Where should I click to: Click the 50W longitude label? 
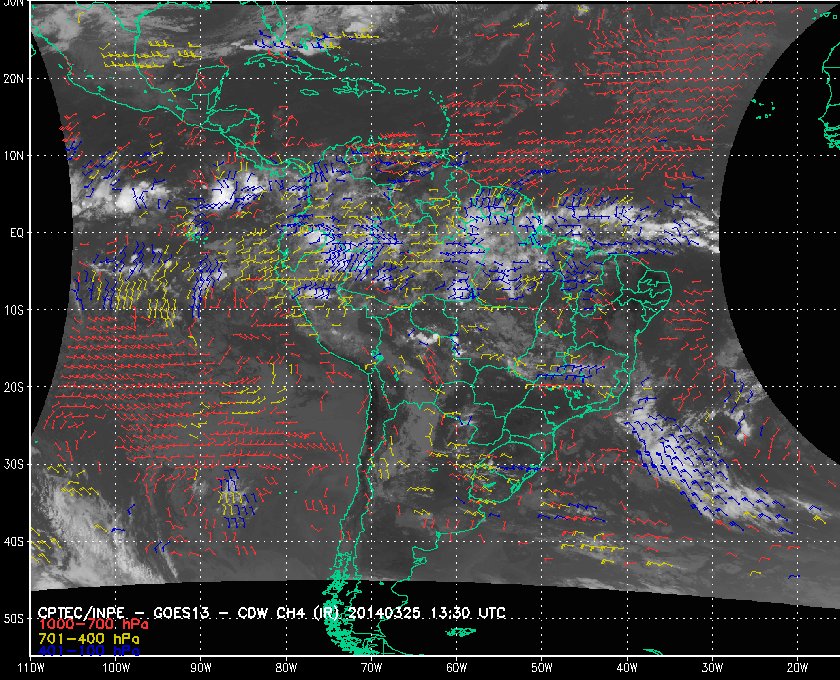542,668
